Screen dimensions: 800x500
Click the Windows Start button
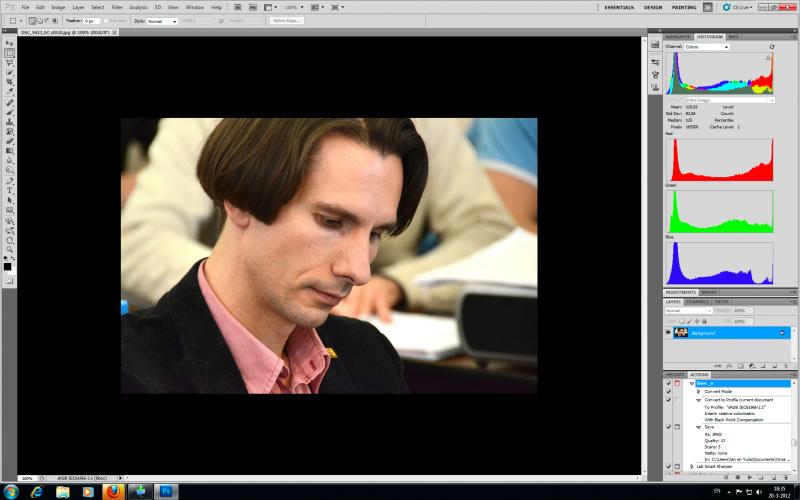pyautogui.click(x=10, y=492)
